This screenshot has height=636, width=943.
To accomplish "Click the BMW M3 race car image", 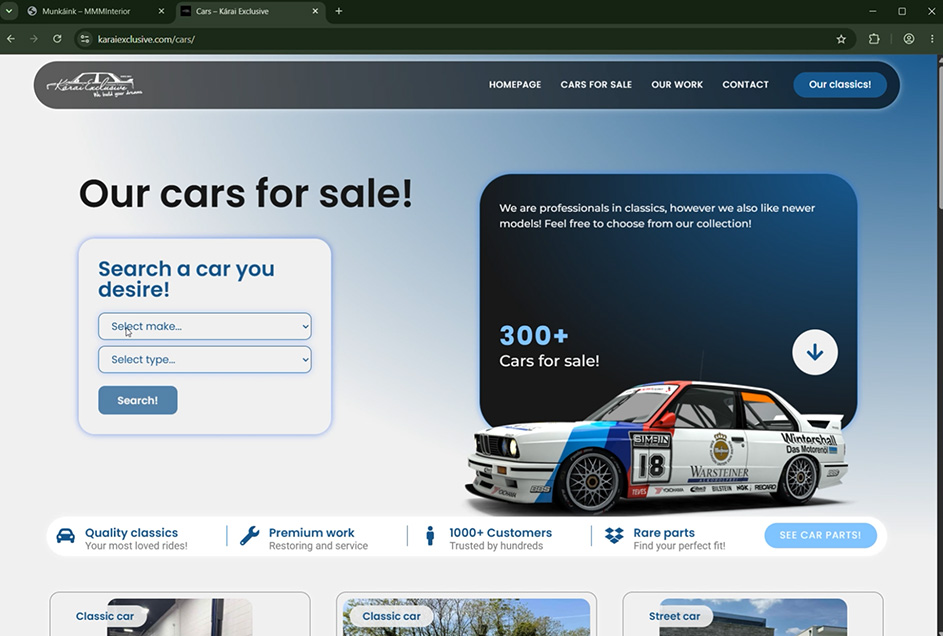I will click(x=657, y=448).
